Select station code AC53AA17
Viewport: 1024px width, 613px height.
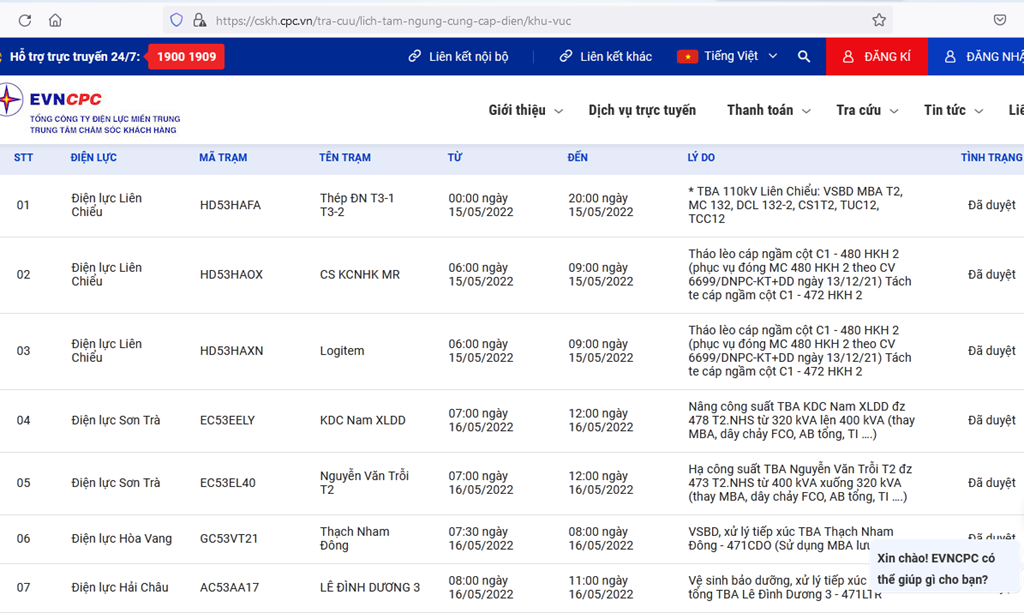tap(229, 588)
